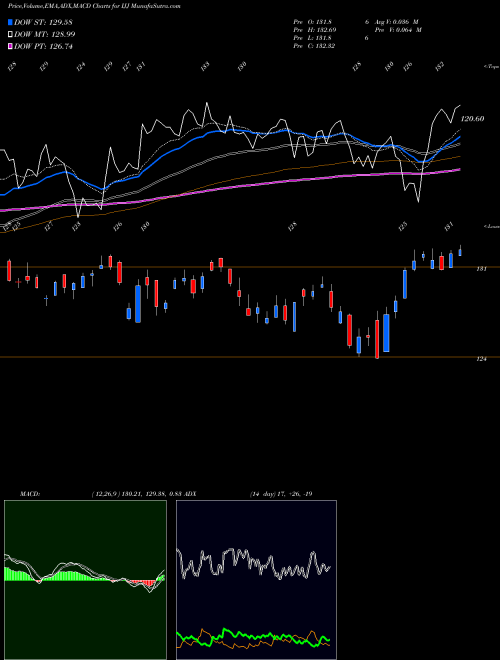The image size is (500, 660).
Task: Click the MACD values '(12,26,9) 130.21, 129.38, 0.83'
Action: point(136,494)
